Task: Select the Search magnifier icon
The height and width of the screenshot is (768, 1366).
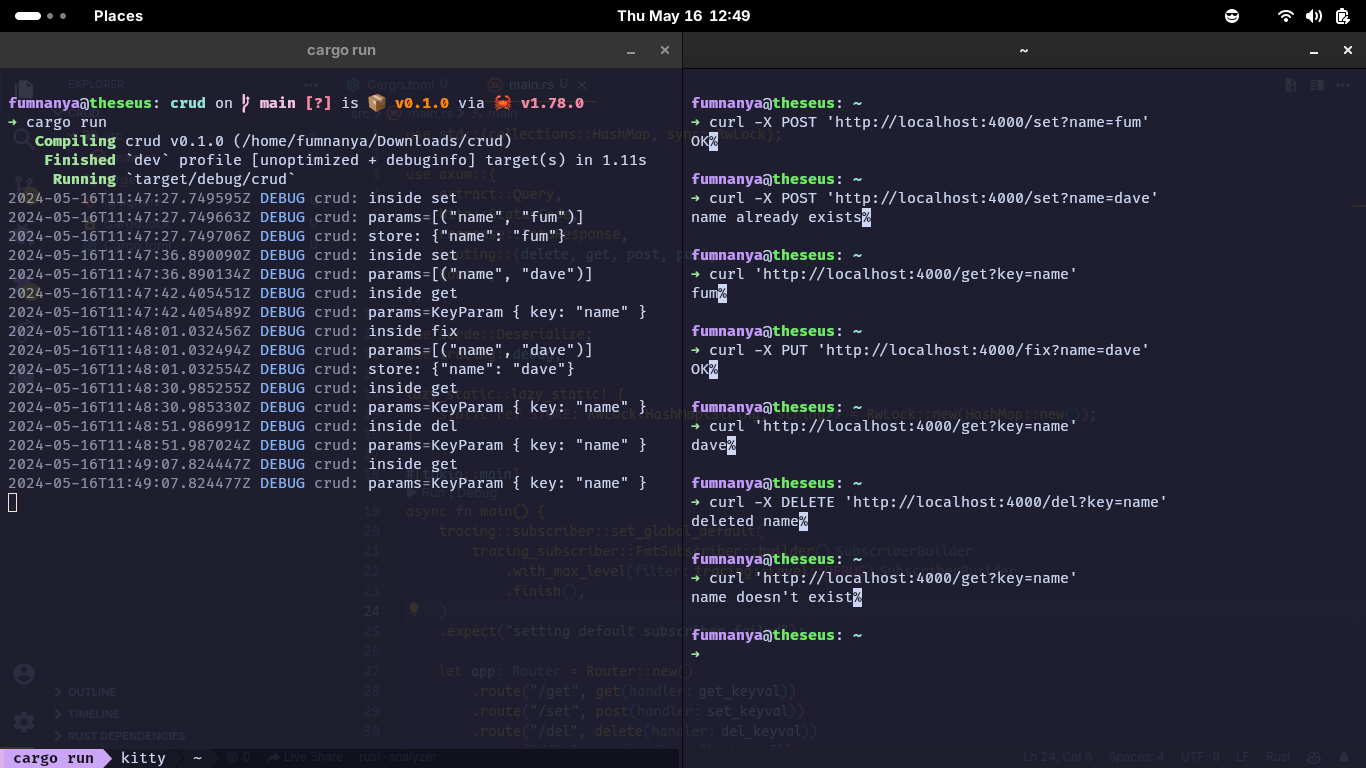Action: (23, 140)
